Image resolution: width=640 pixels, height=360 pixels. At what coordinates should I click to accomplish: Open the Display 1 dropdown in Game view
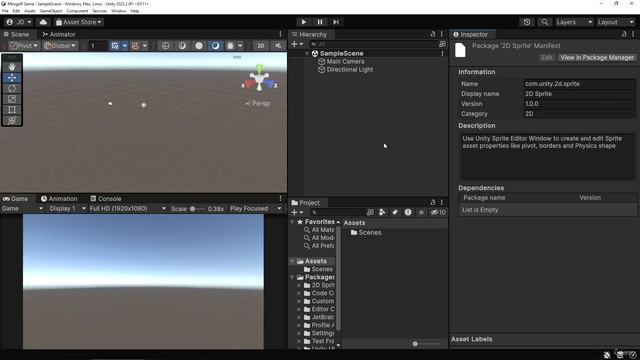[67, 209]
